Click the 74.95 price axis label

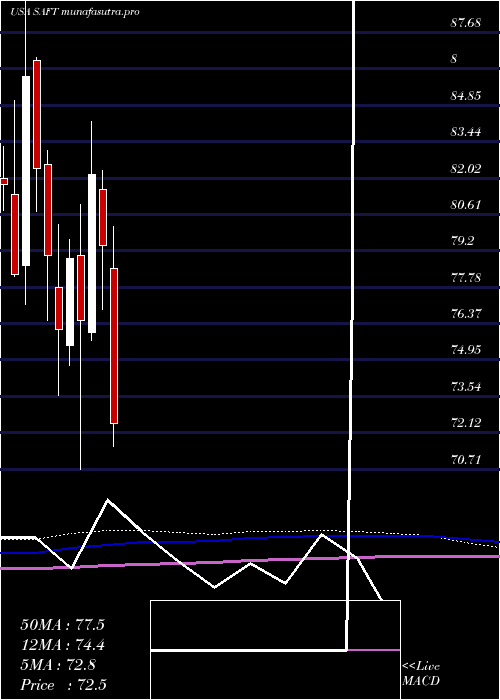pos(466,350)
